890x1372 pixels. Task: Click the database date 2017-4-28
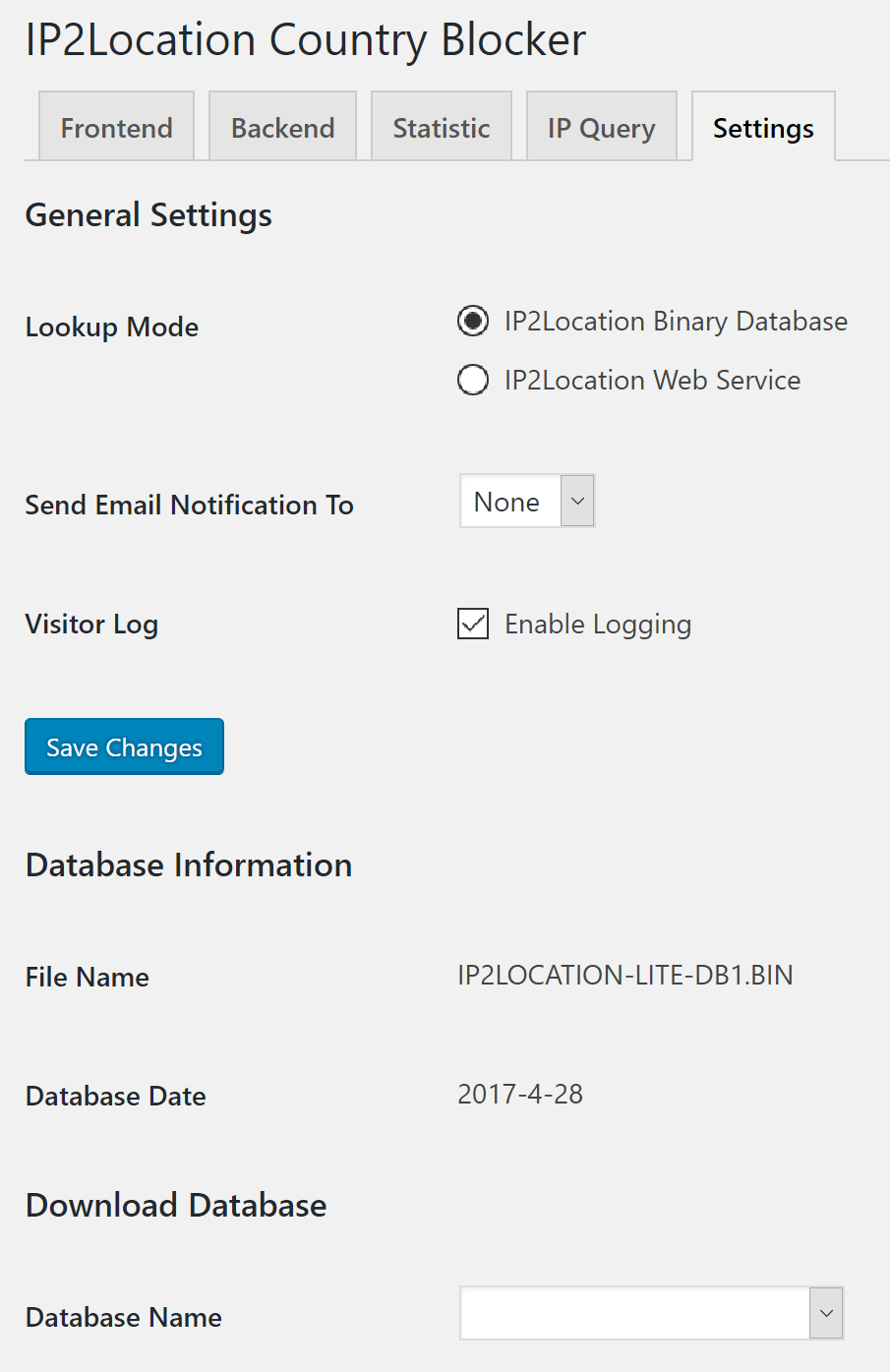coord(520,1095)
